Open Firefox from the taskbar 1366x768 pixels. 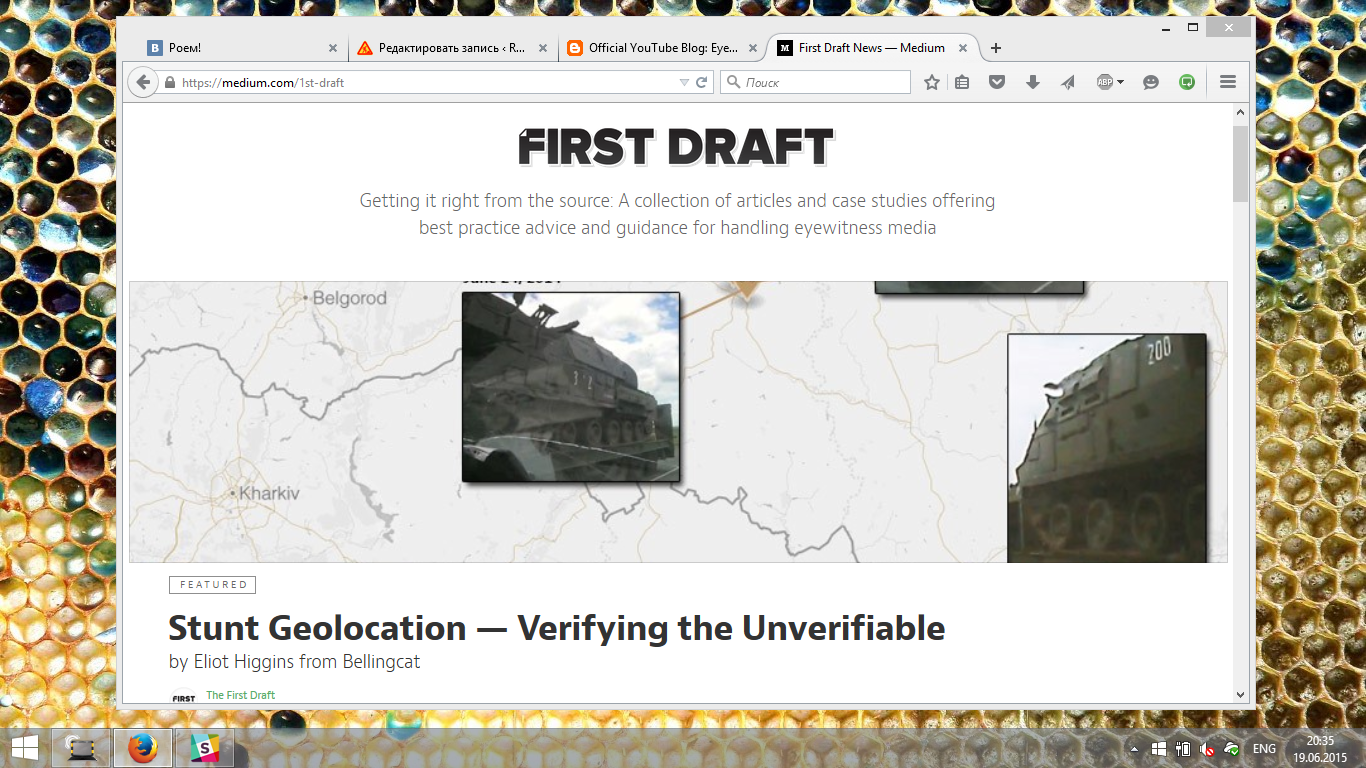[x=143, y=748]
